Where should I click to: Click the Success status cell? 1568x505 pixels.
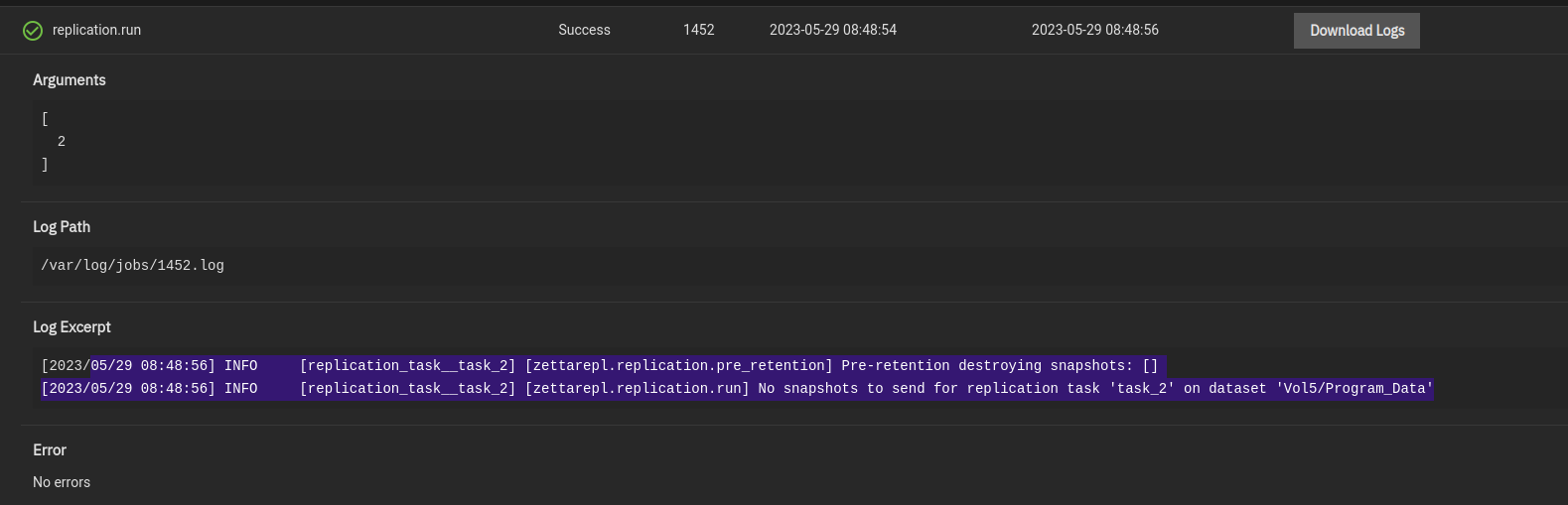584,30
